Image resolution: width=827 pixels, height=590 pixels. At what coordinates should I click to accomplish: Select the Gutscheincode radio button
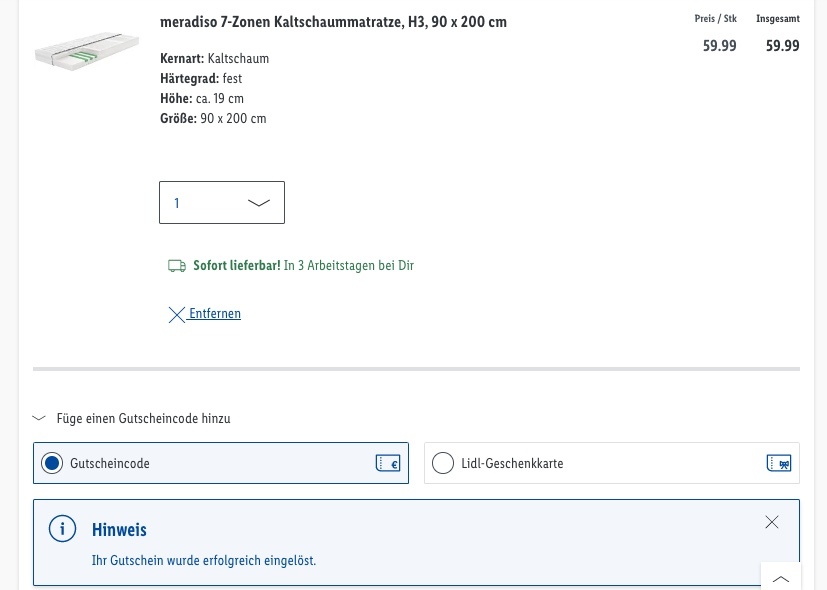(x=52, y=463)
